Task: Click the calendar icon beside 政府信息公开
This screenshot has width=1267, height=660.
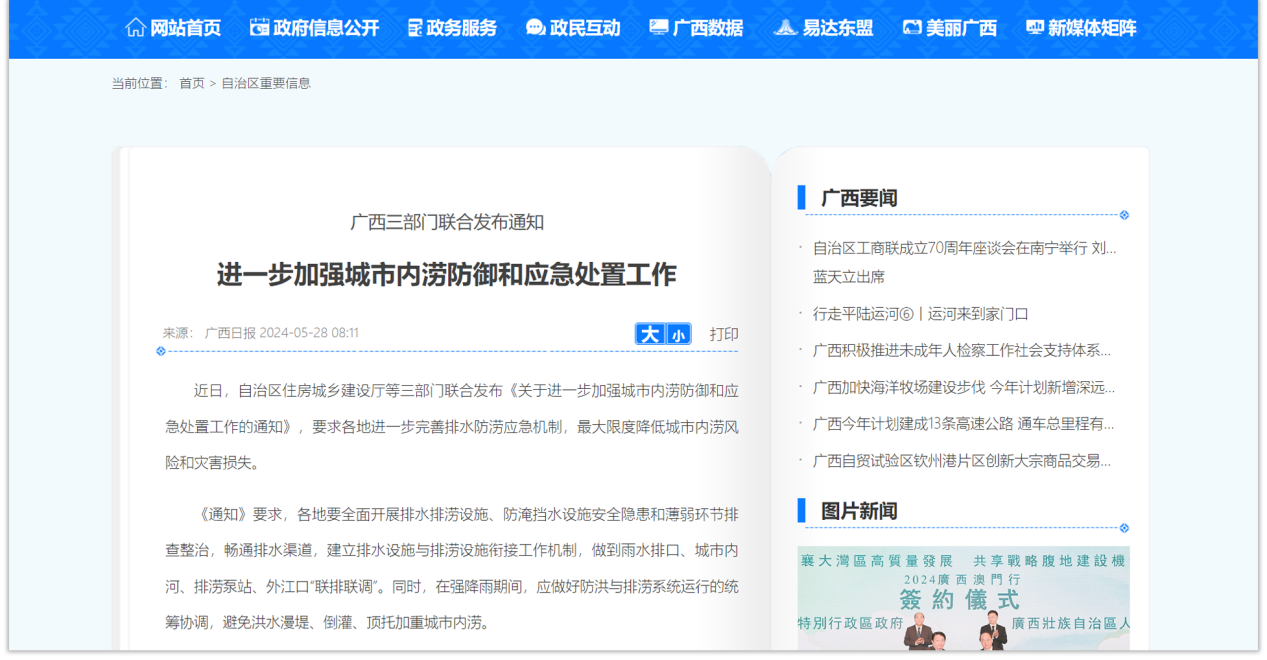Action: pyautogui.click(x=259, y=28)
